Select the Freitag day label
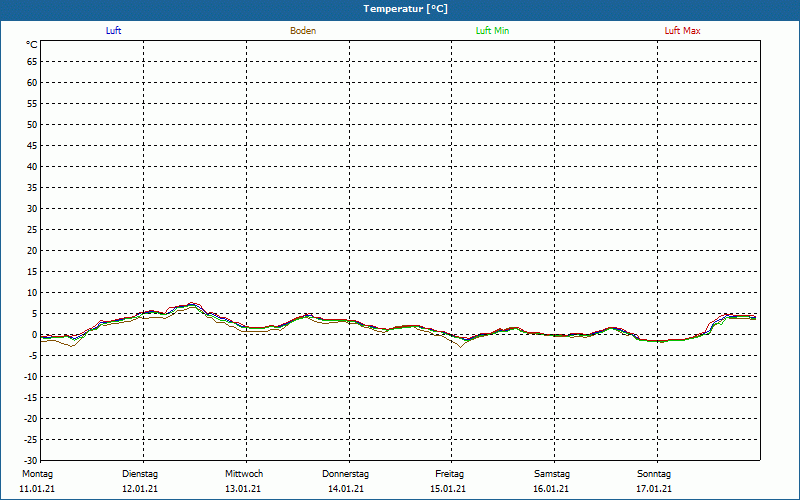Viewport: 800px width, 500px height. tap(449, 474)
